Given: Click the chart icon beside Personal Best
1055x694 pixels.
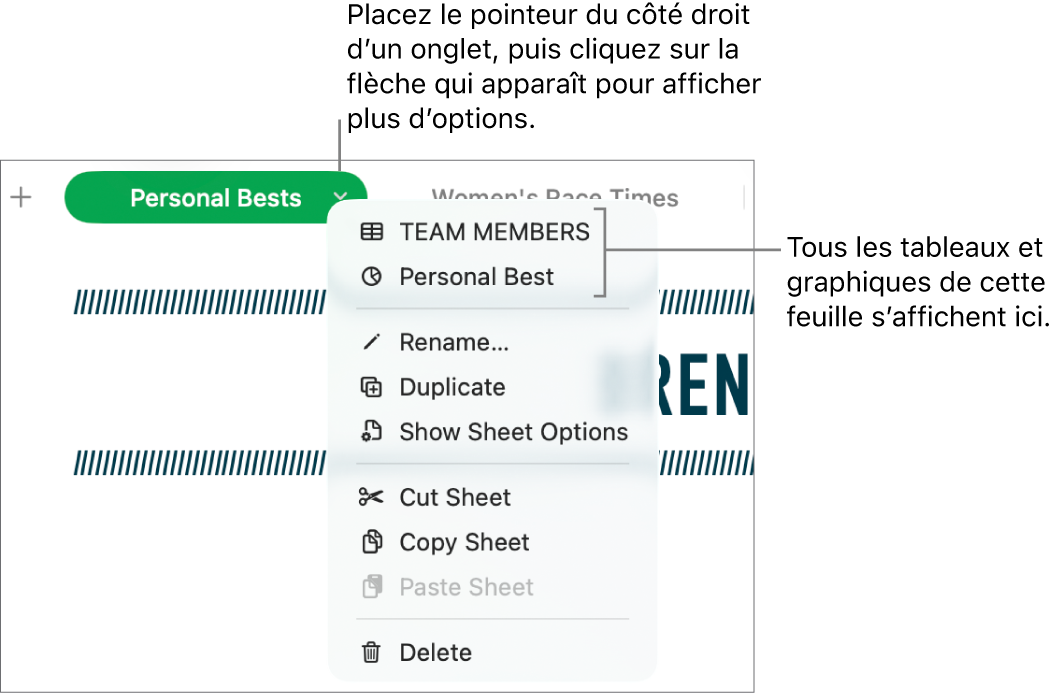Looking at the screenshot, I should tap(371, 277).
